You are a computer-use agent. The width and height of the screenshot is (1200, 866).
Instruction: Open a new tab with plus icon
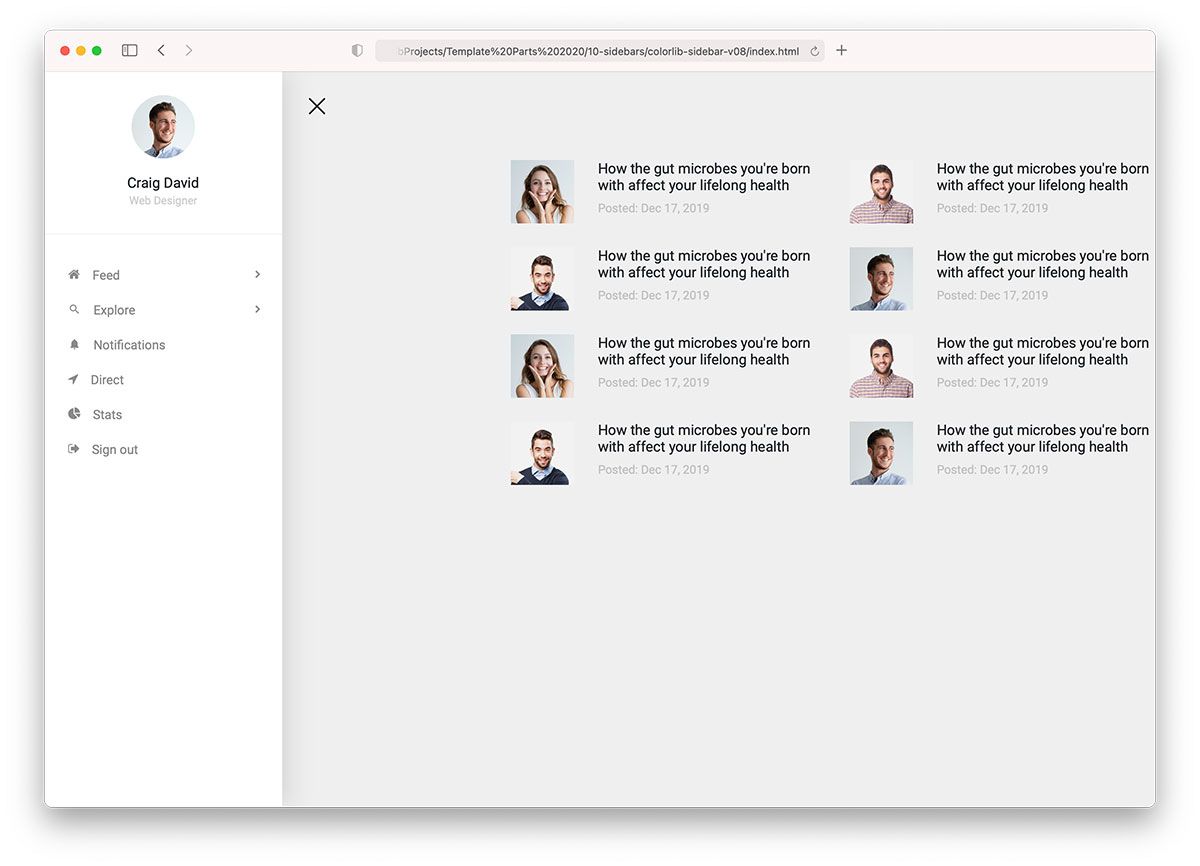tap(841, 50)
